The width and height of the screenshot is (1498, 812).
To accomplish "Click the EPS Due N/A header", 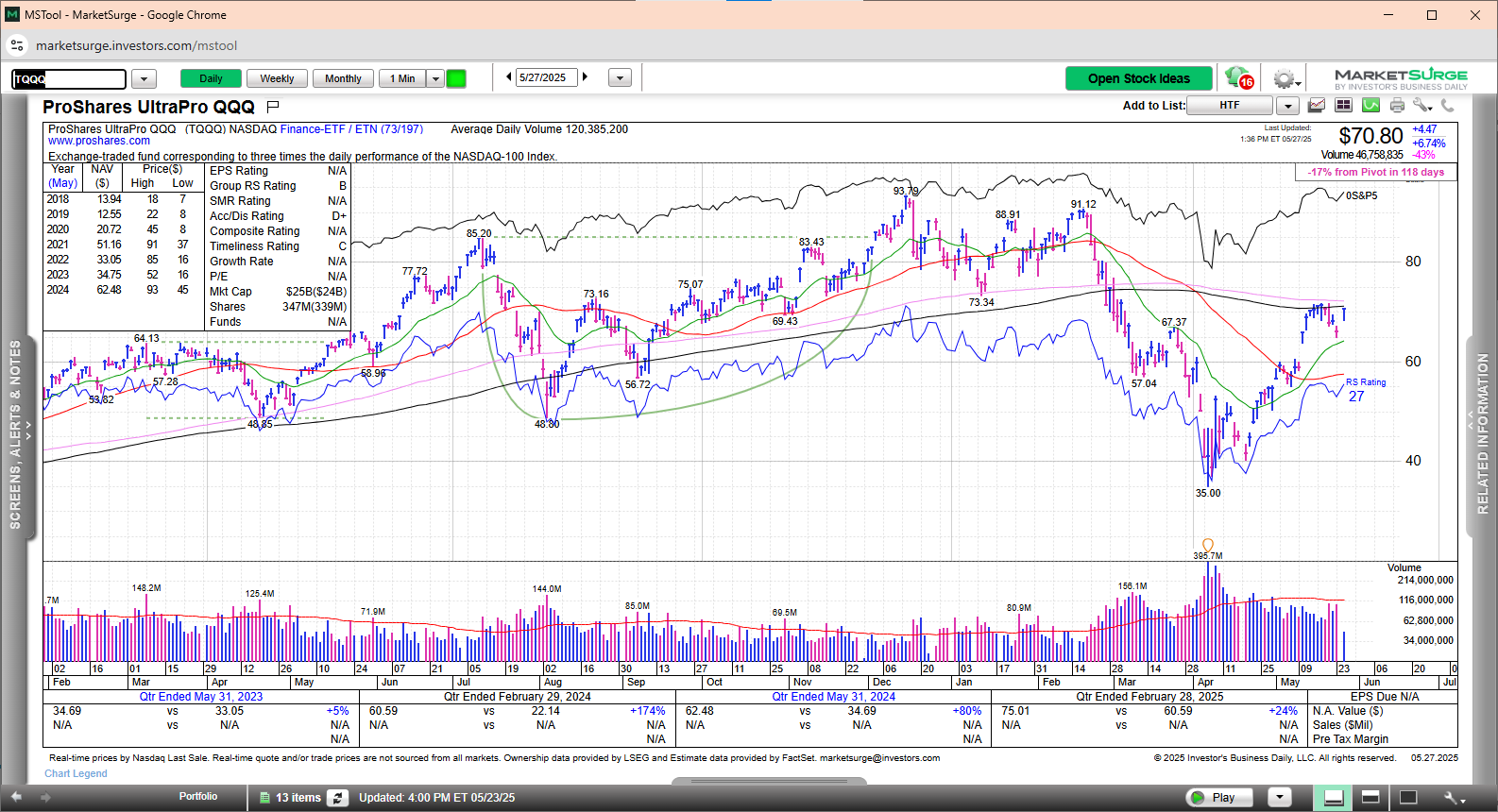I will pyautogui.click(x=1385, y=697).
